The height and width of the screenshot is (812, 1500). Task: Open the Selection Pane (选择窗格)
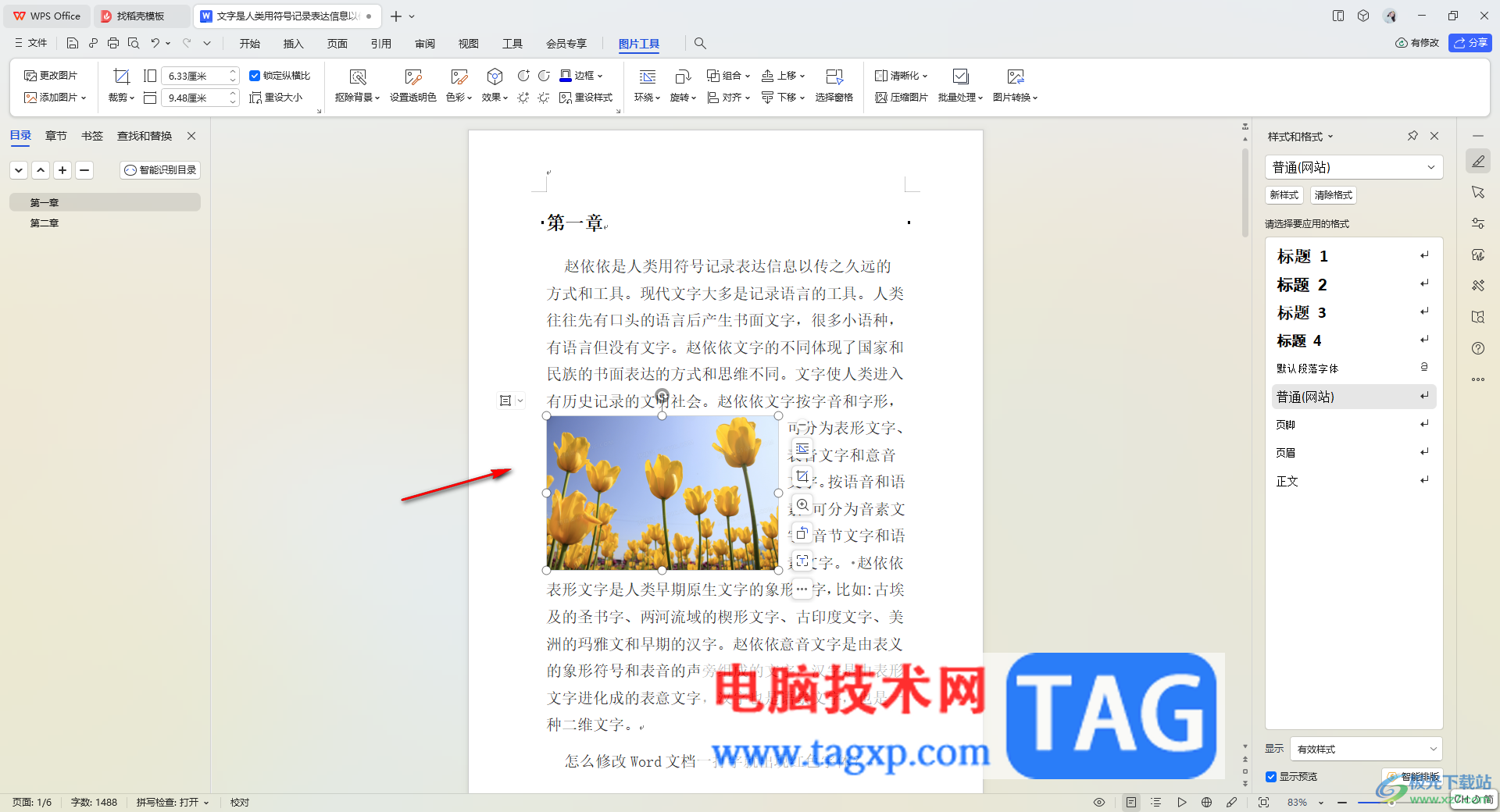[x=834, y=86]
